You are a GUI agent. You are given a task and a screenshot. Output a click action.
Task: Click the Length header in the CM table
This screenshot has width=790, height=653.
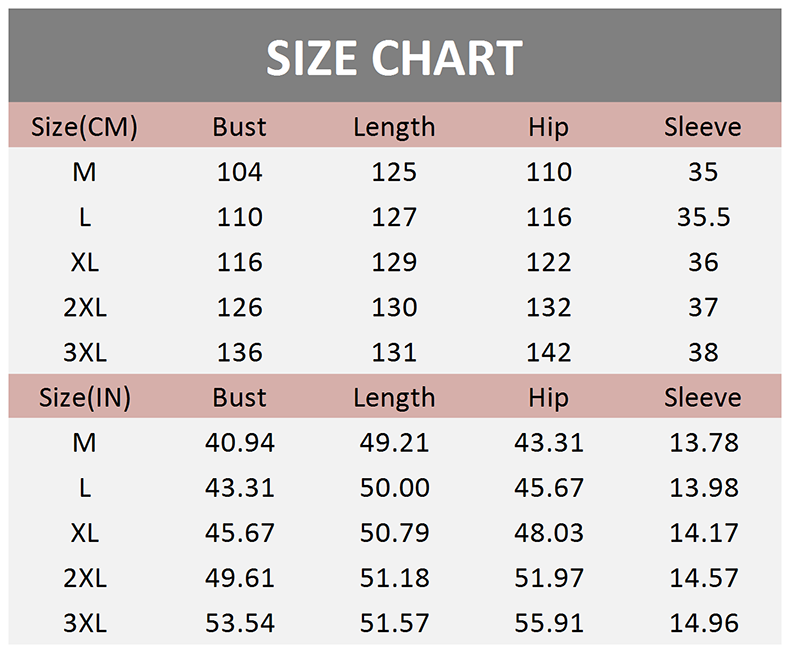(x=394, y=127)
